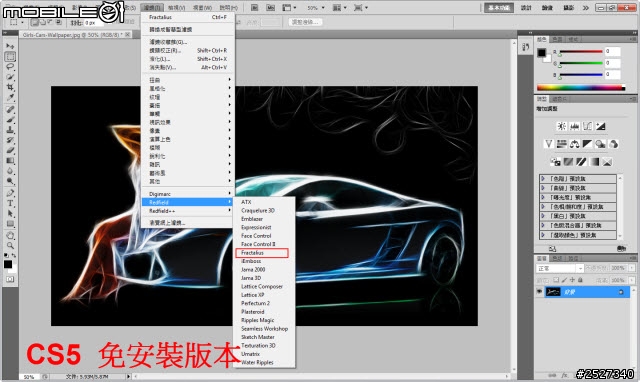The width and height of the screenshot is (640, 382).
Task: Choose Water Ripples in Redfield submenu
Action: [x=264, y=362]
